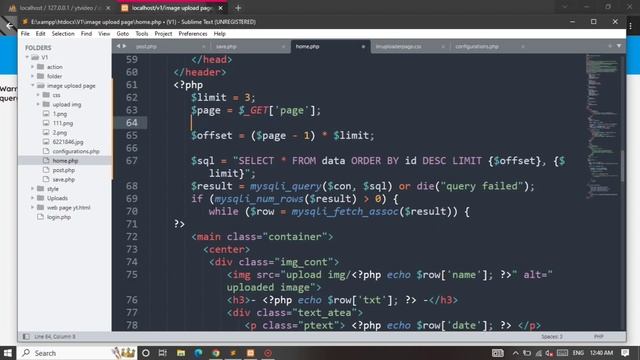Screen dimensions: 640x360
Task: Expand the web page yt.html folder
Action: coord(33,207)
